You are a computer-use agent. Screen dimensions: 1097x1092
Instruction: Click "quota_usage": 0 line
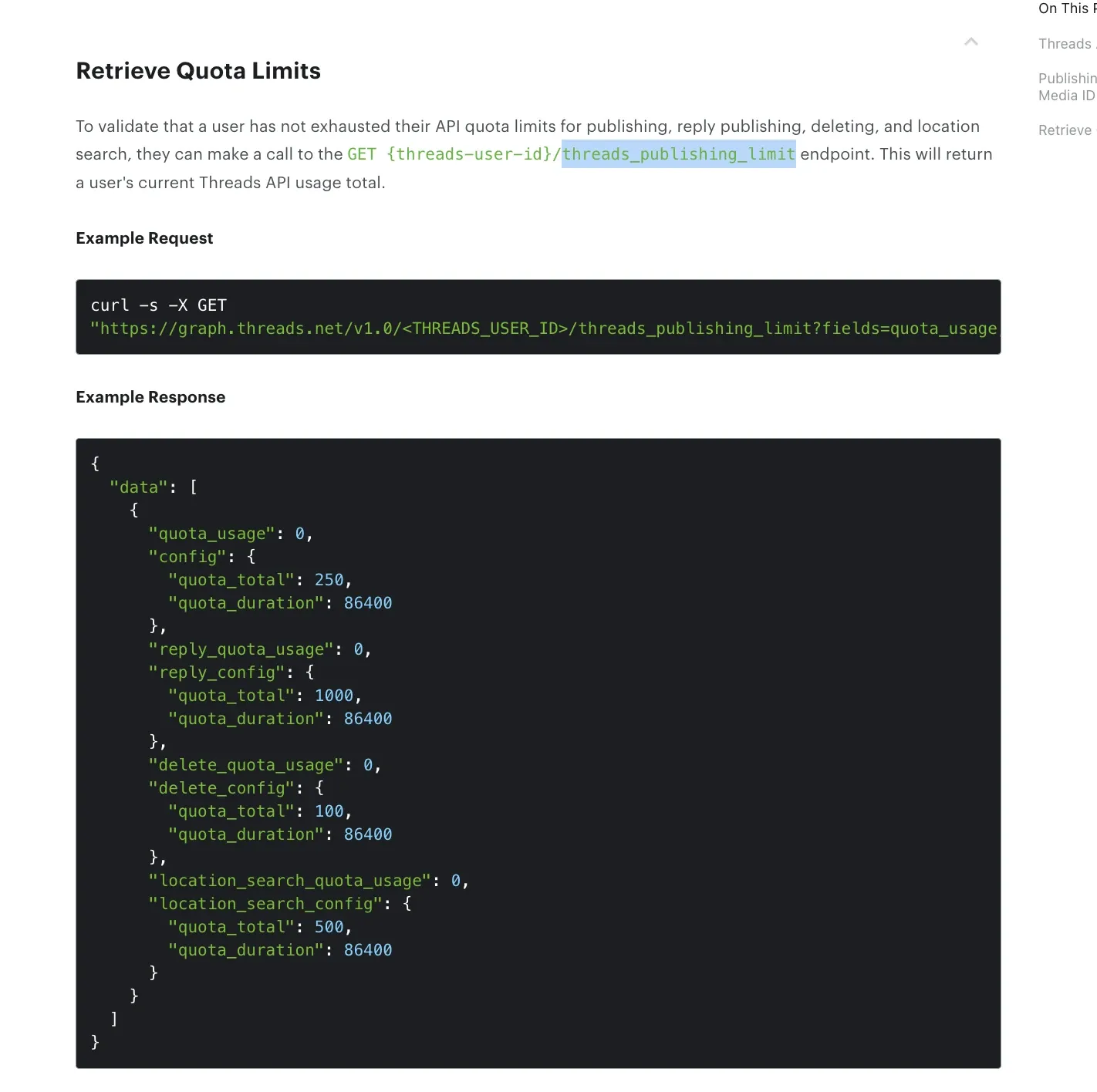tap(231, 534)
